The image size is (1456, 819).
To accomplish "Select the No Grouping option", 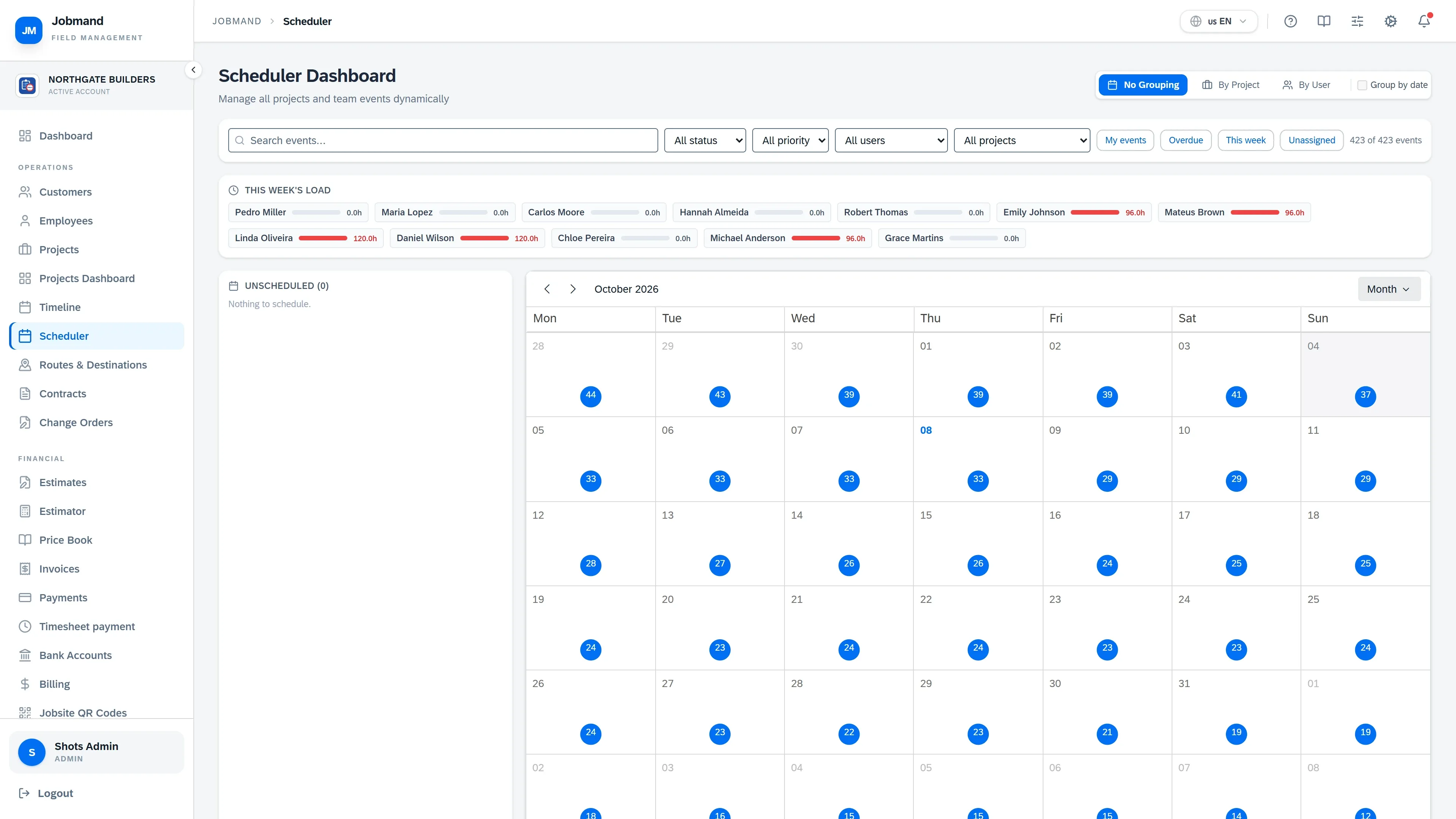I will point(1143,85).
